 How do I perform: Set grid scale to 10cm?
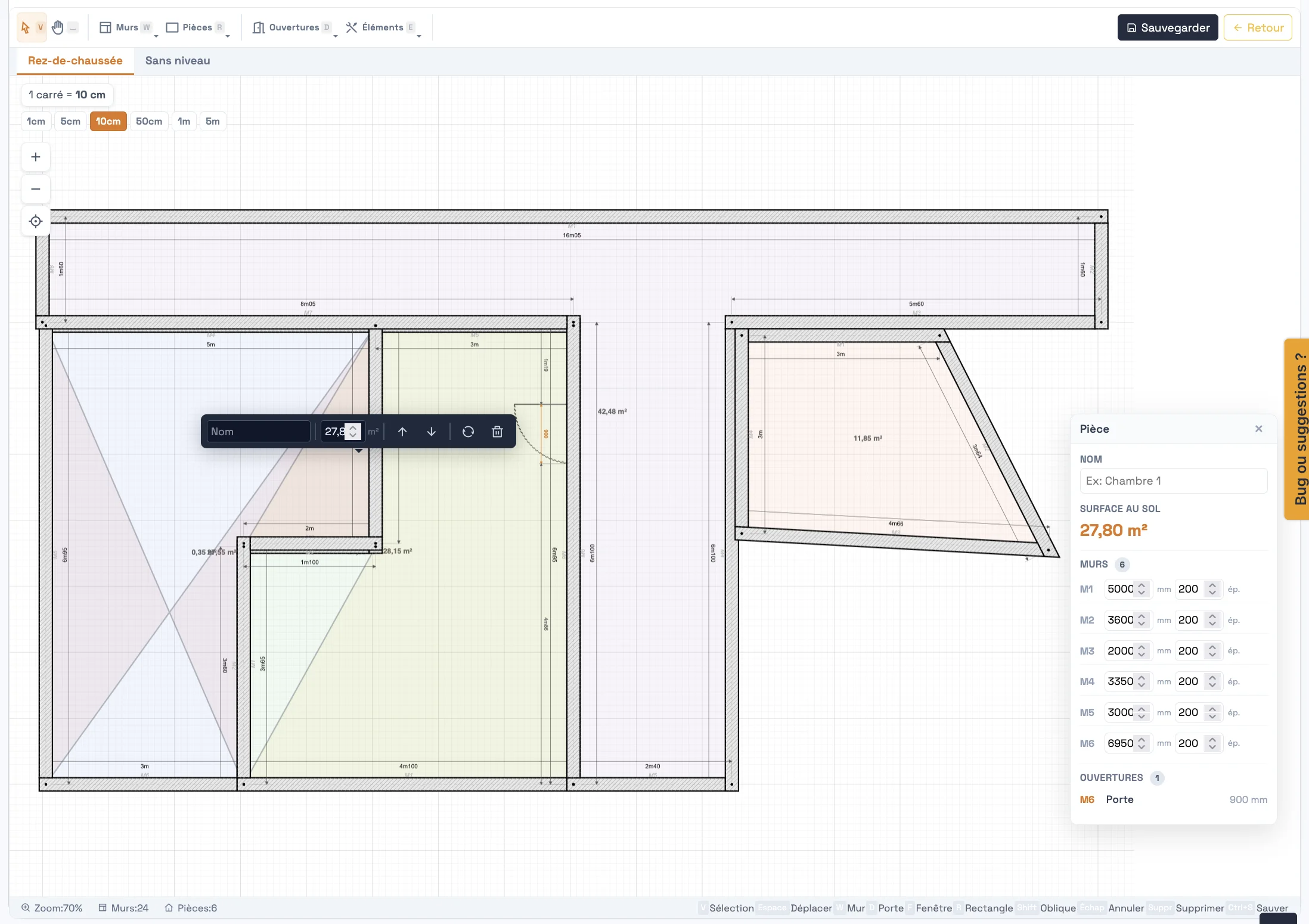pyautogui.click(x=108, y=121)
